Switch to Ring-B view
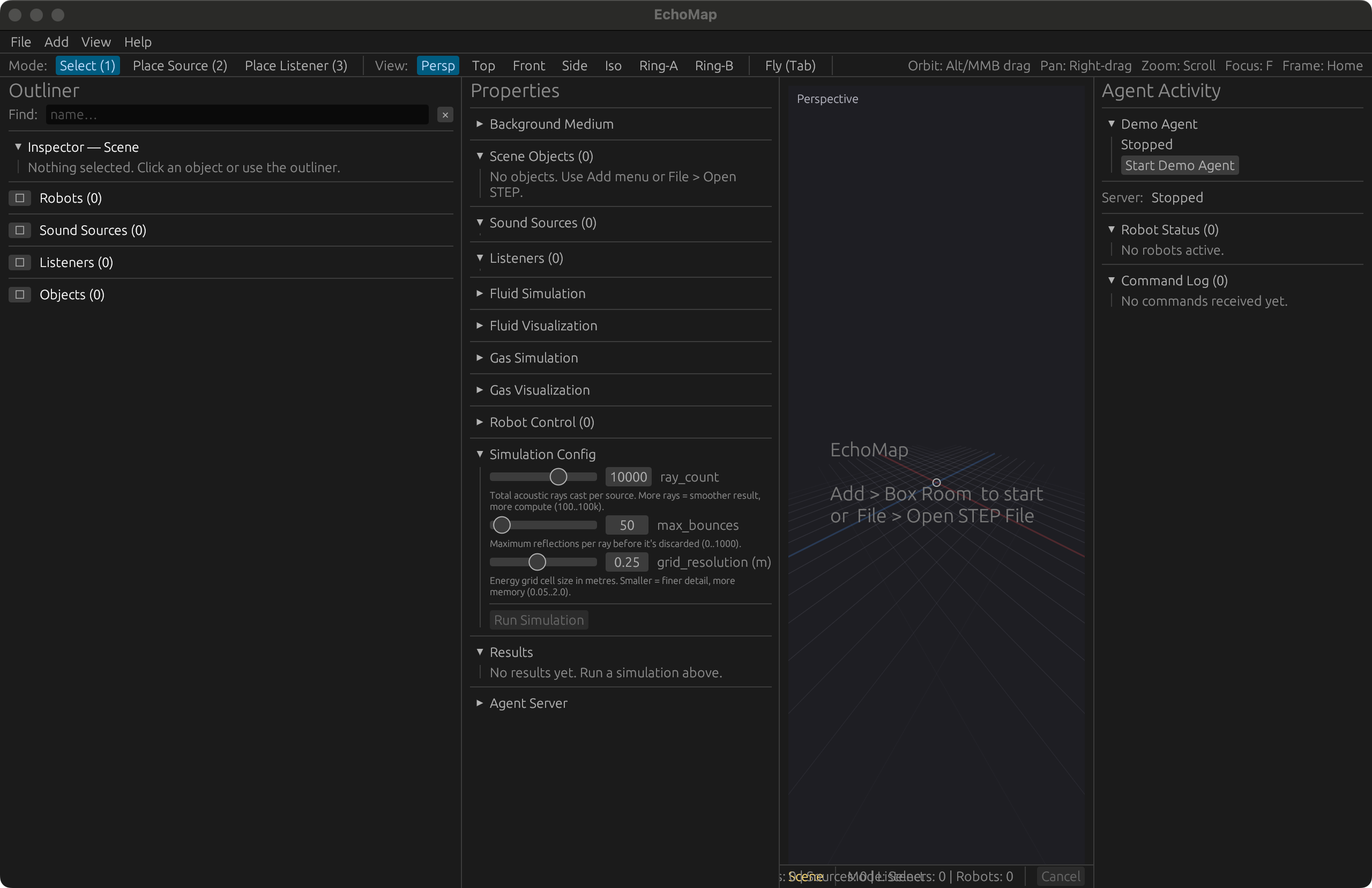Image resolution: width=1372 pixels, height=888 pixels. [x=714, y=65]
